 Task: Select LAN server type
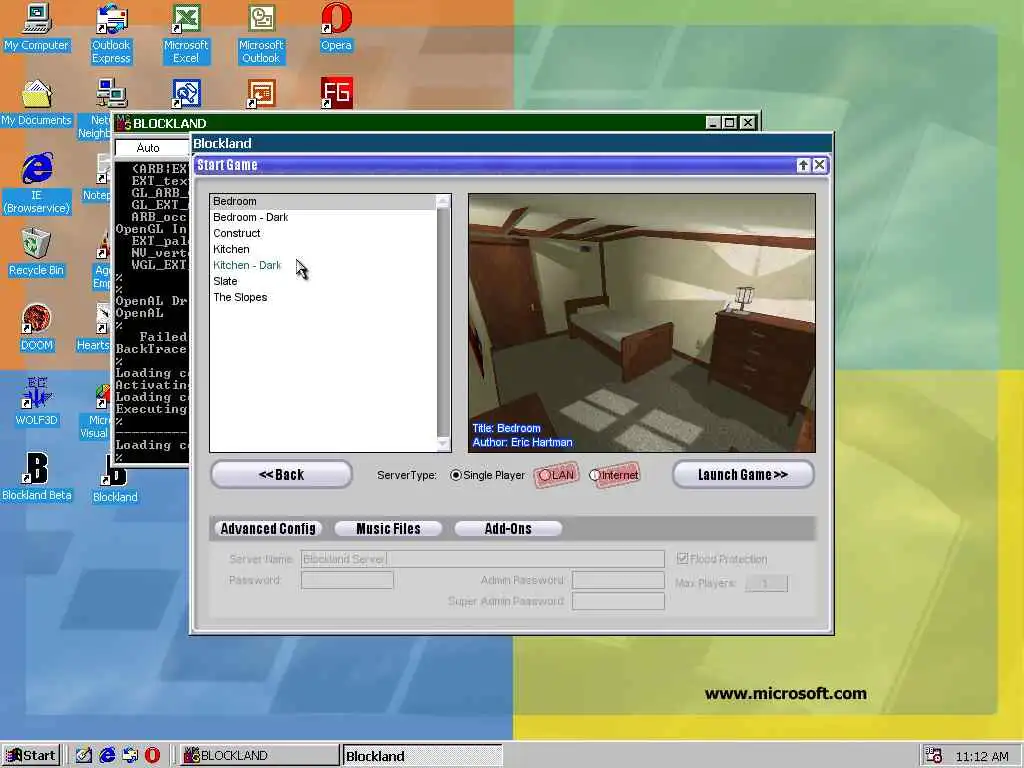[544, 475]
